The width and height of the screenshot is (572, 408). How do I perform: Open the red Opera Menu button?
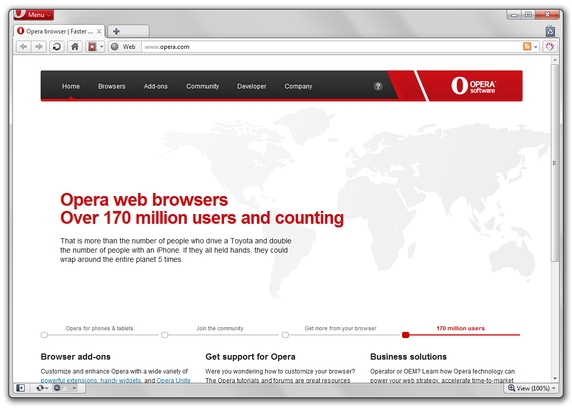[34, 15]
